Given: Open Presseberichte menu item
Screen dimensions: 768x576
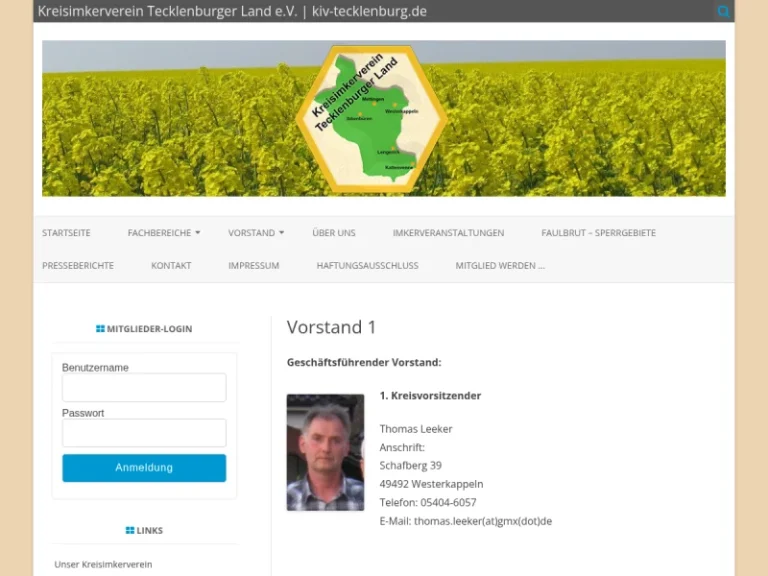Looking at the screenshot, I should (x=78, y=265).
